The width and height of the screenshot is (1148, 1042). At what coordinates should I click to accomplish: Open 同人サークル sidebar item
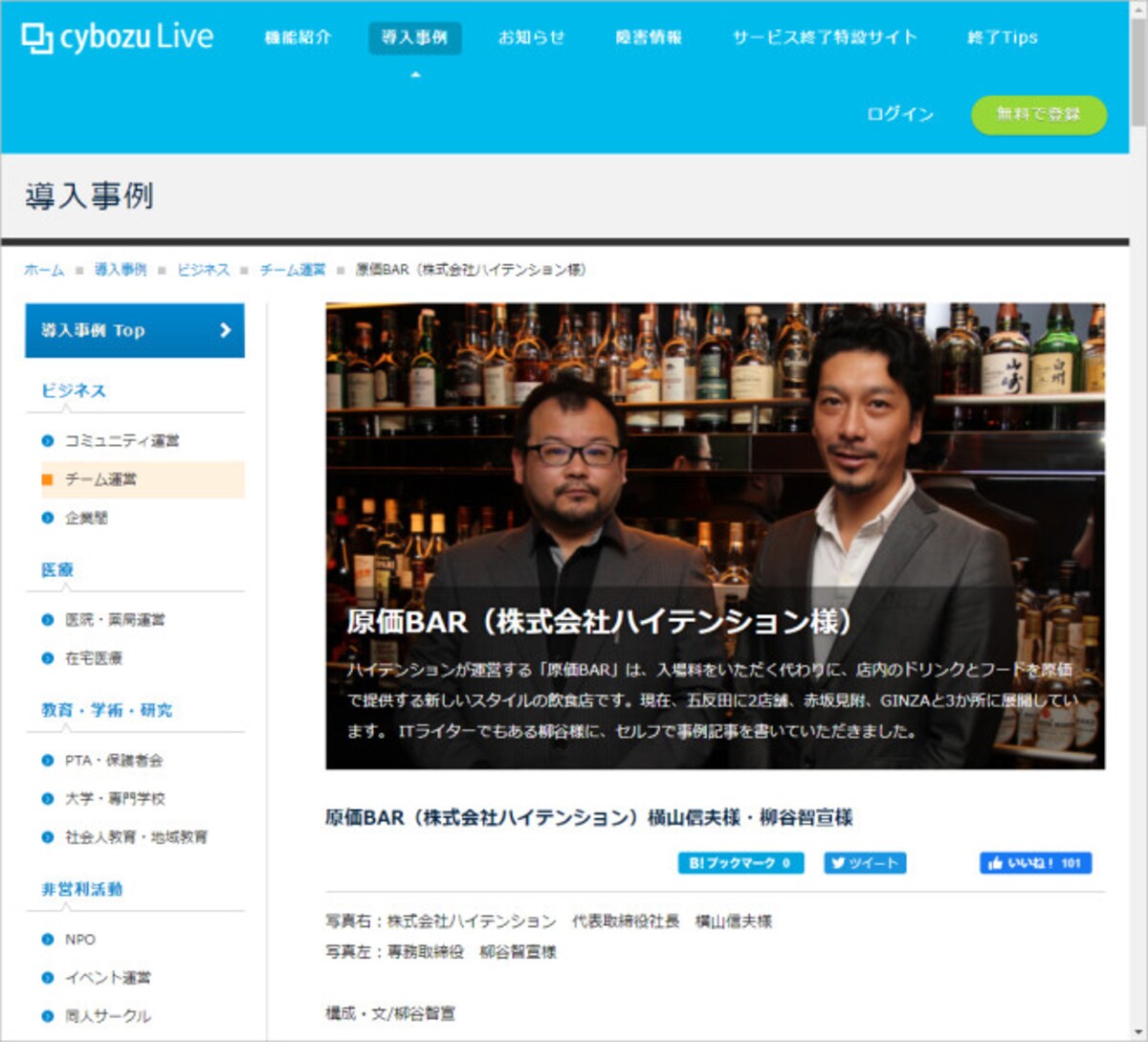point(108,1016)
